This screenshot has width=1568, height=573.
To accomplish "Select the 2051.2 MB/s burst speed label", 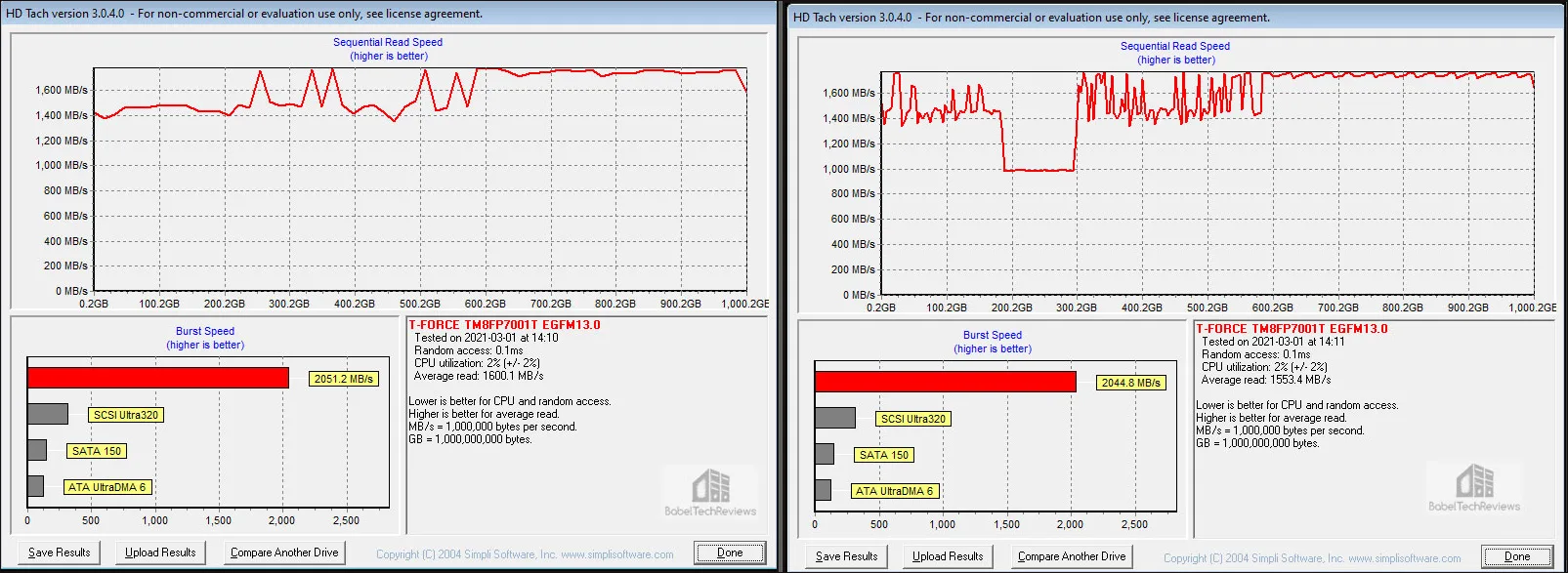I will [x=344, y=379].
